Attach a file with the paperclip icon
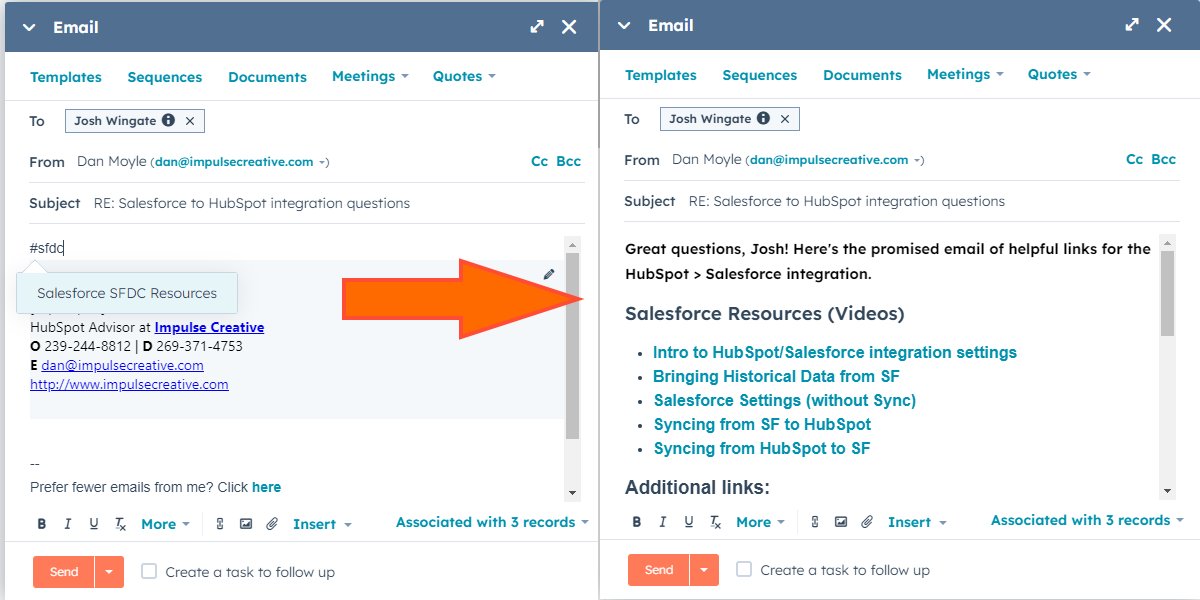 pos(272,522)
